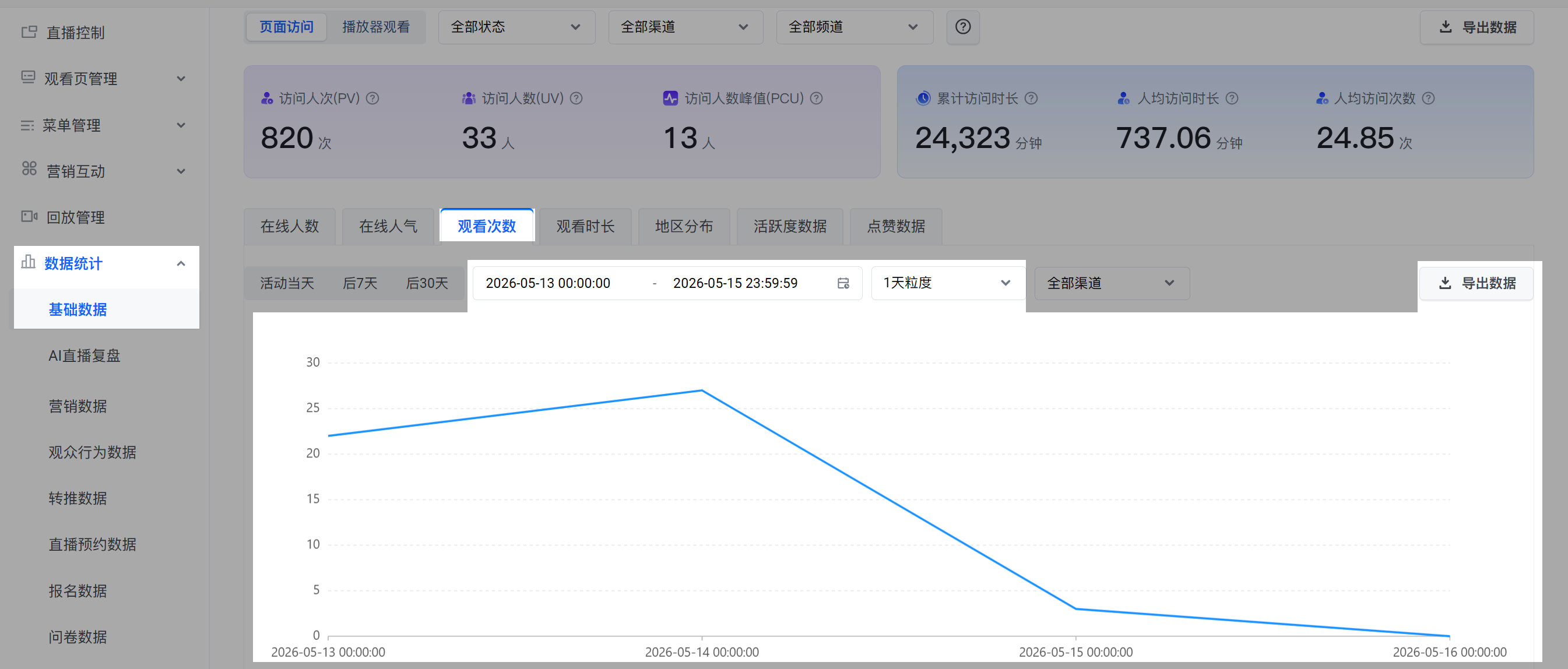Select 播放器观看 toggle option
The height and width of the screenshot is (669, 1568).
tap(375, 27)
